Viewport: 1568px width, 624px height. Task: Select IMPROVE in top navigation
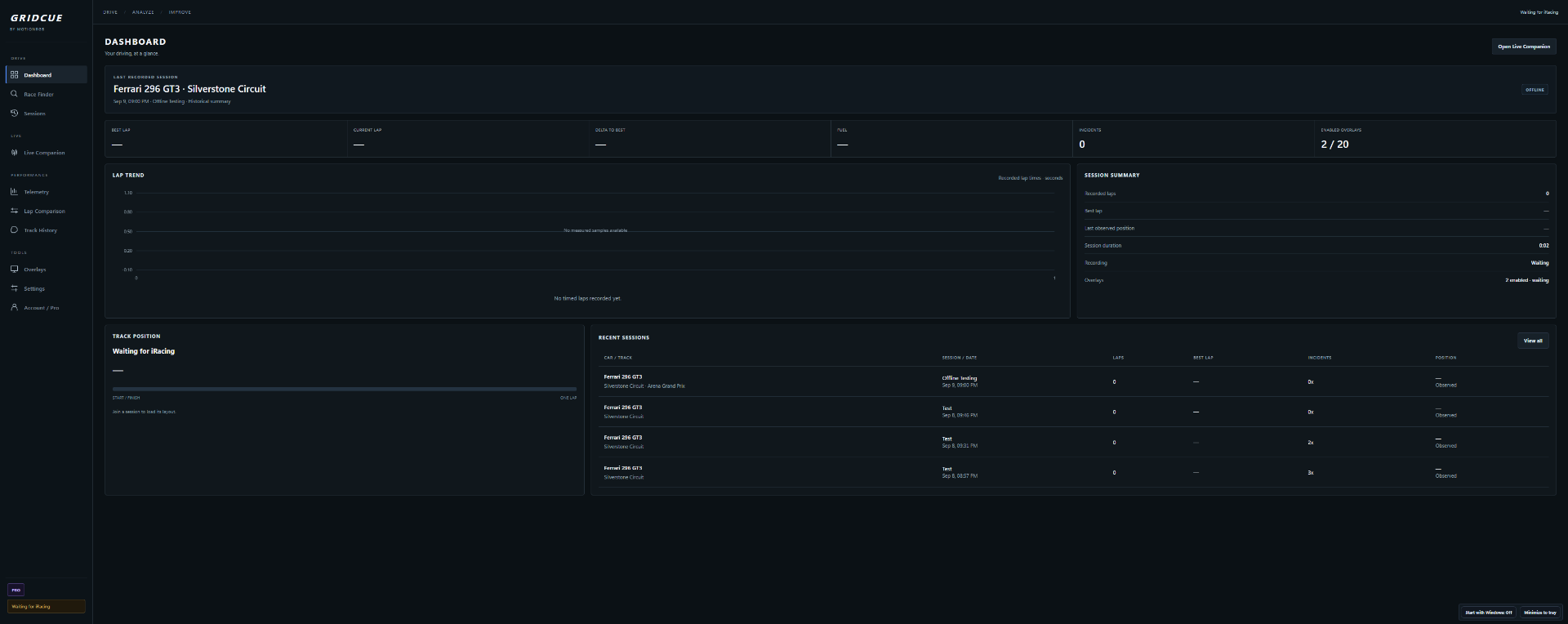click(180, 12)
